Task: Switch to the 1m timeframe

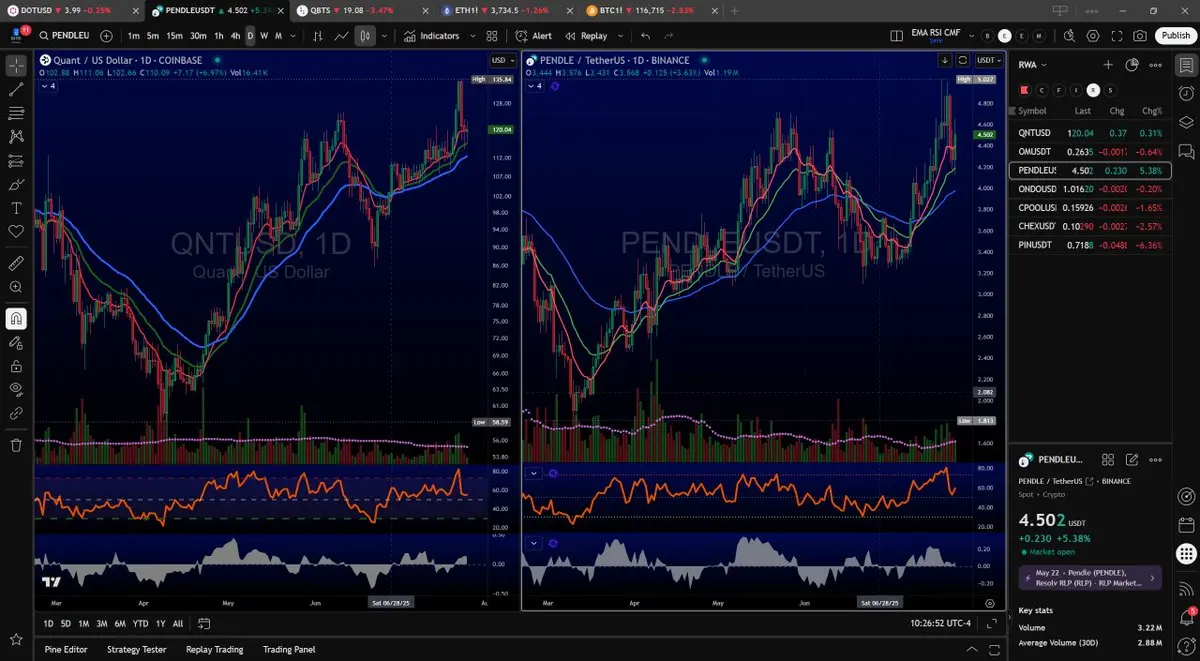Action: pos(133,36)
